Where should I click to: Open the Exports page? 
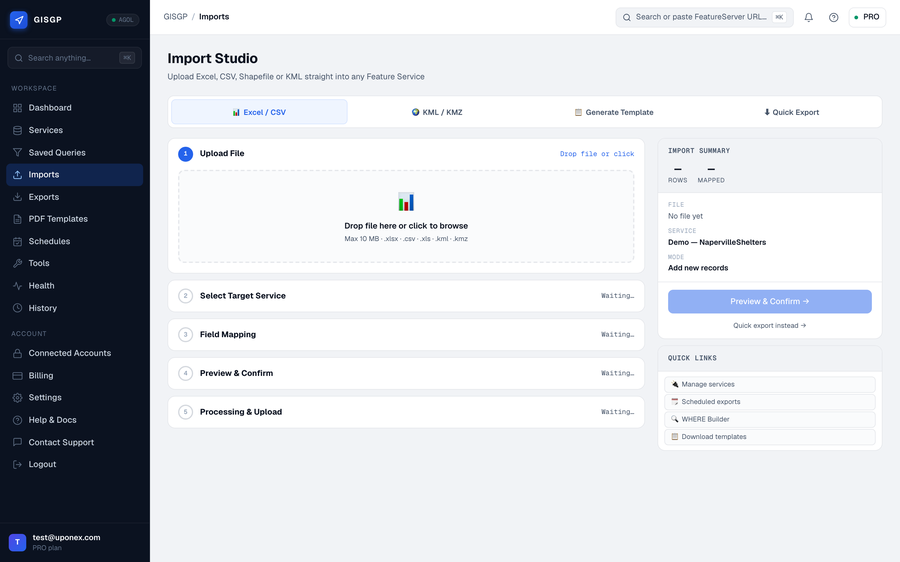tap(75, 197)
